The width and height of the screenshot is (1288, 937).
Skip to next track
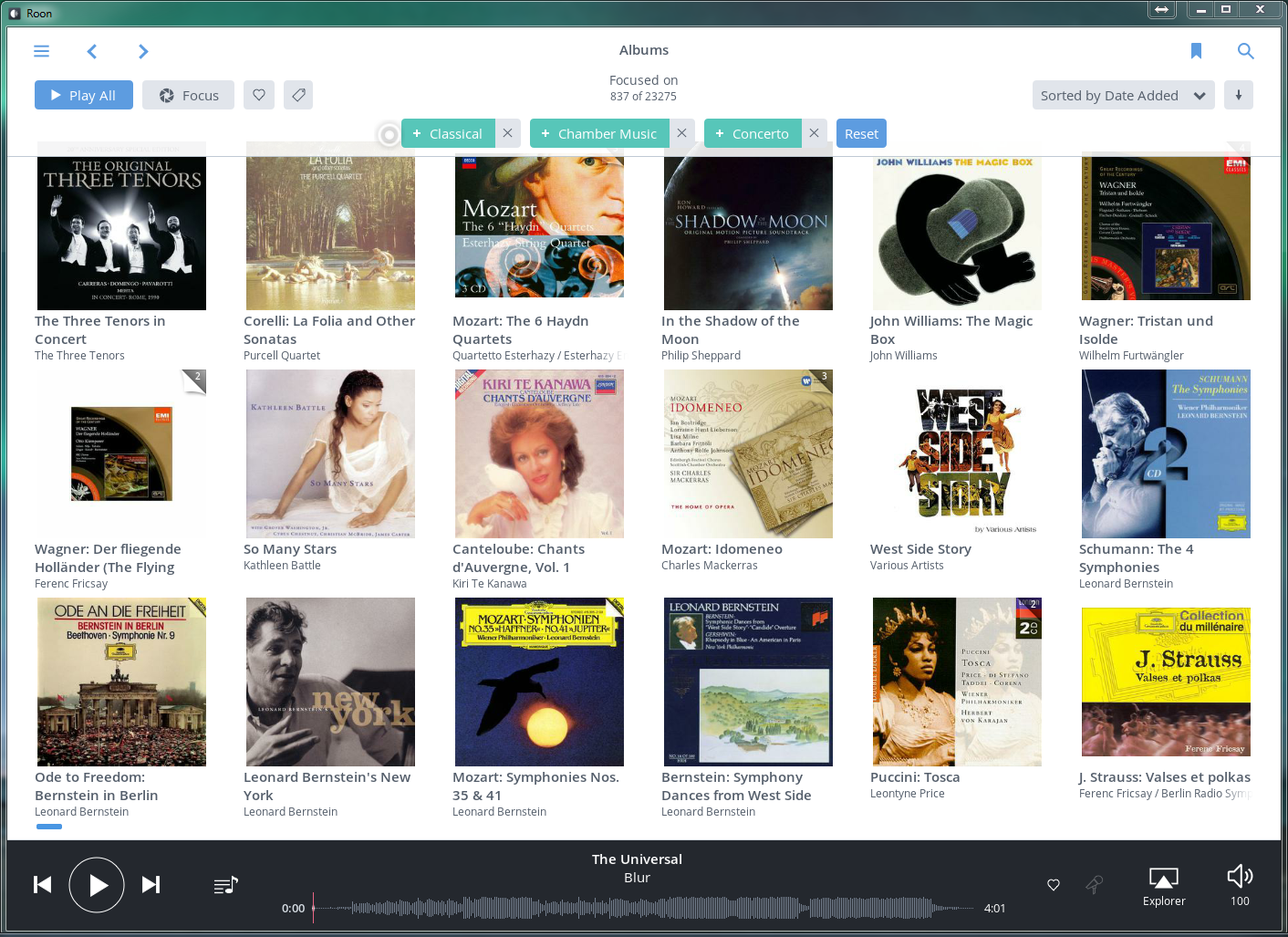(x=151, y=884)
